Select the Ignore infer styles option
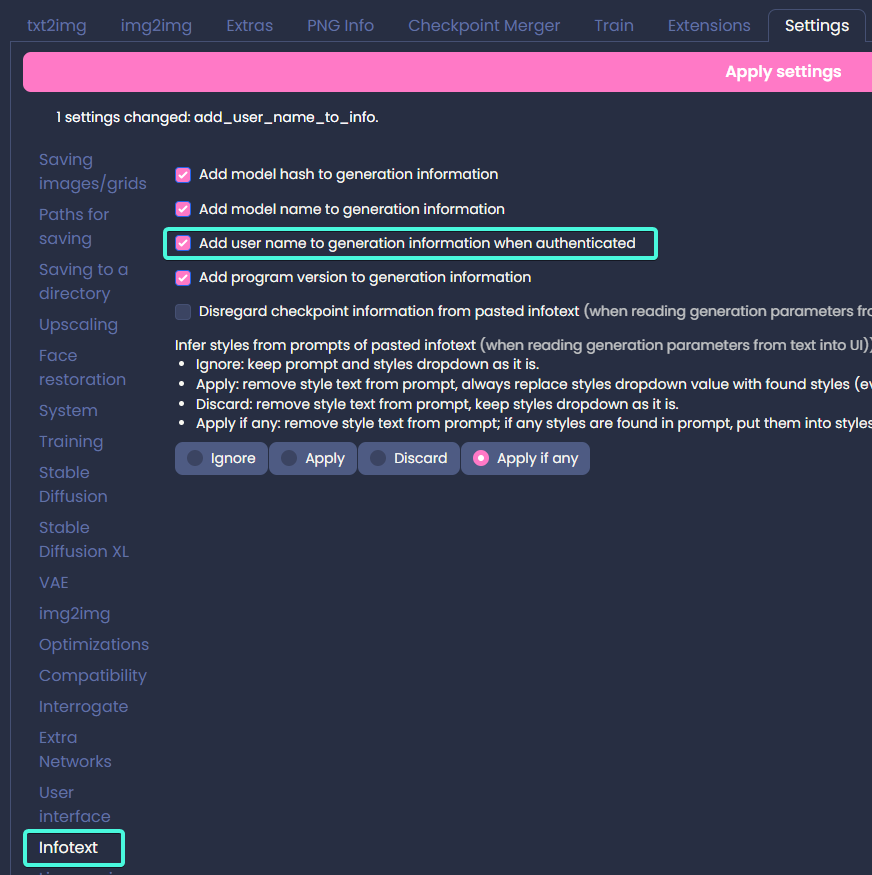872x875 pixels. point(221,458)
